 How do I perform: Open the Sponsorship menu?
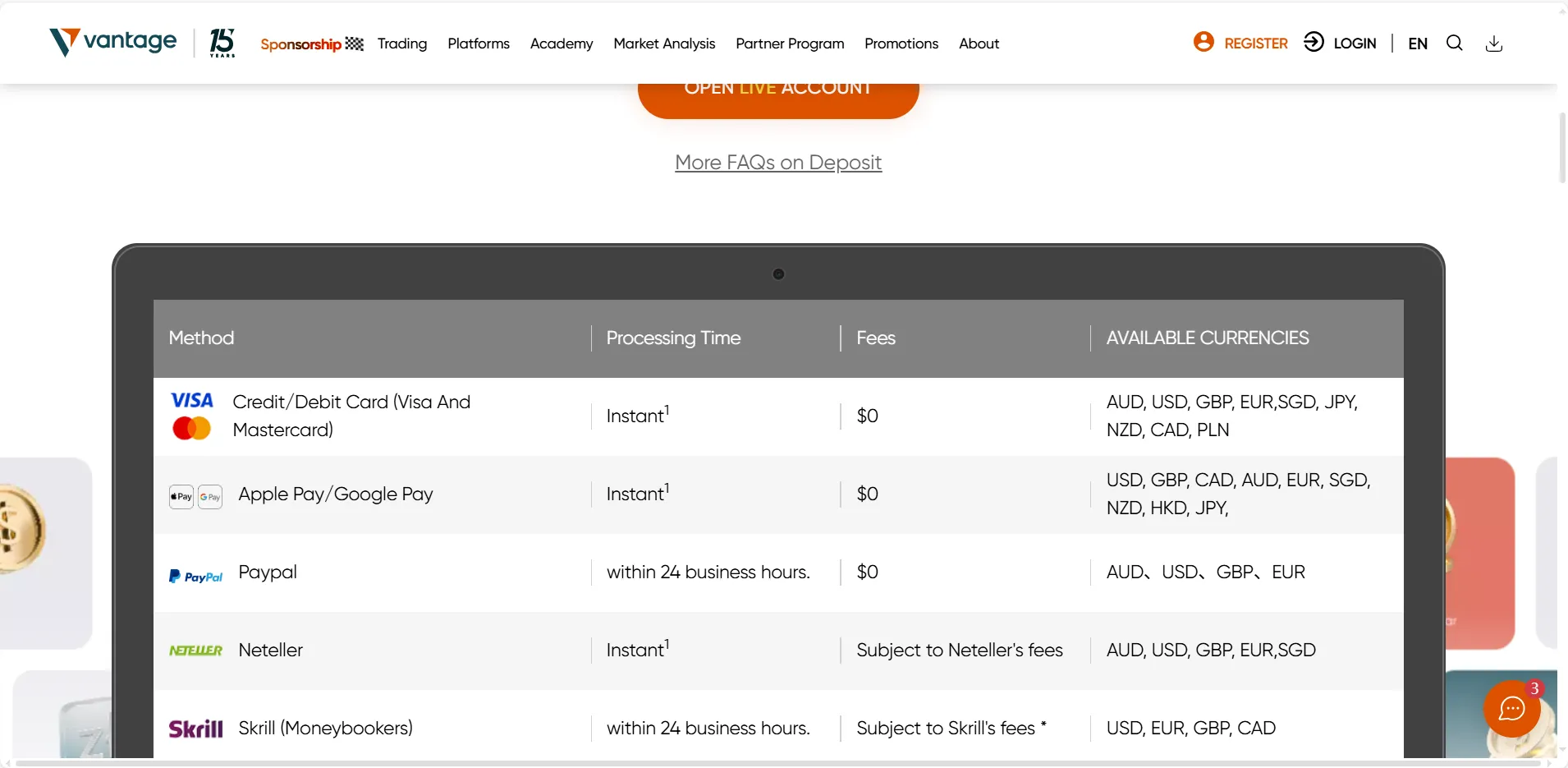tap(312, 44)
